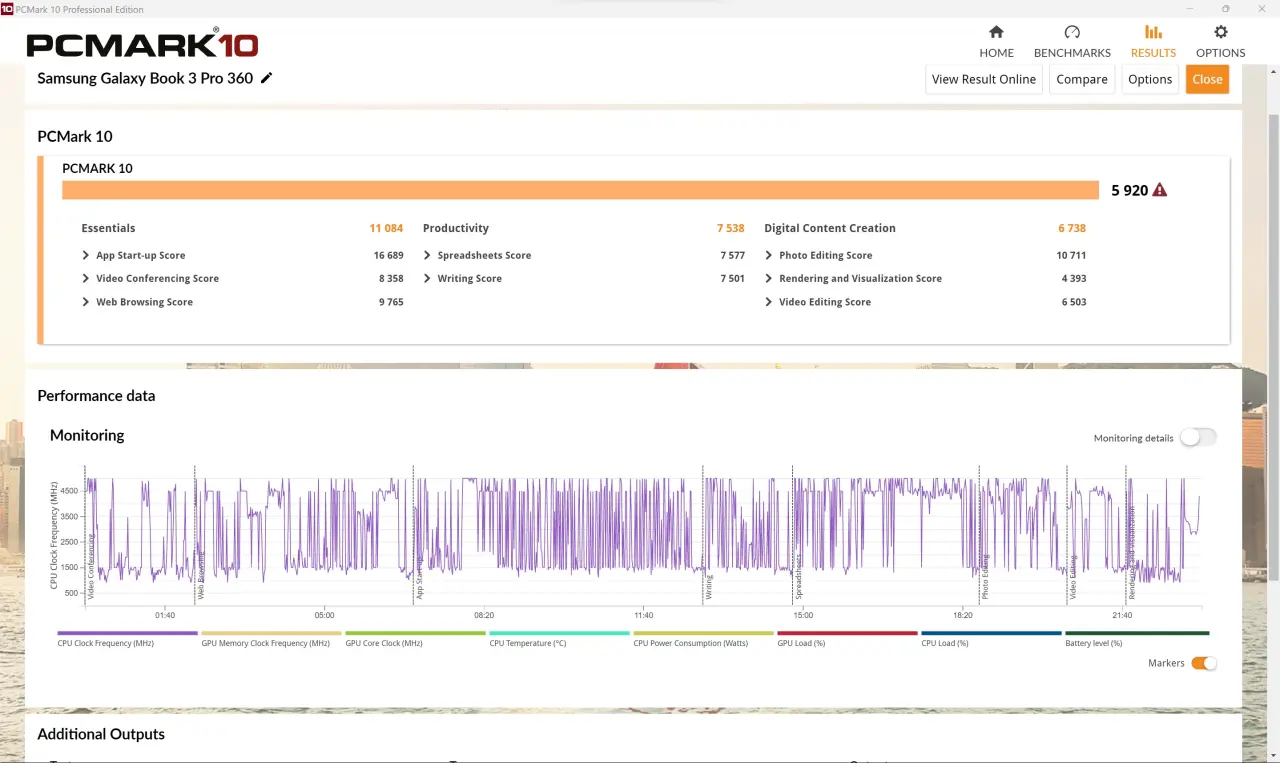1280x763 pixels.
Task: Open the Benchmarks gauge icon
Action: pyautogui.click(x=1072, y=32)
